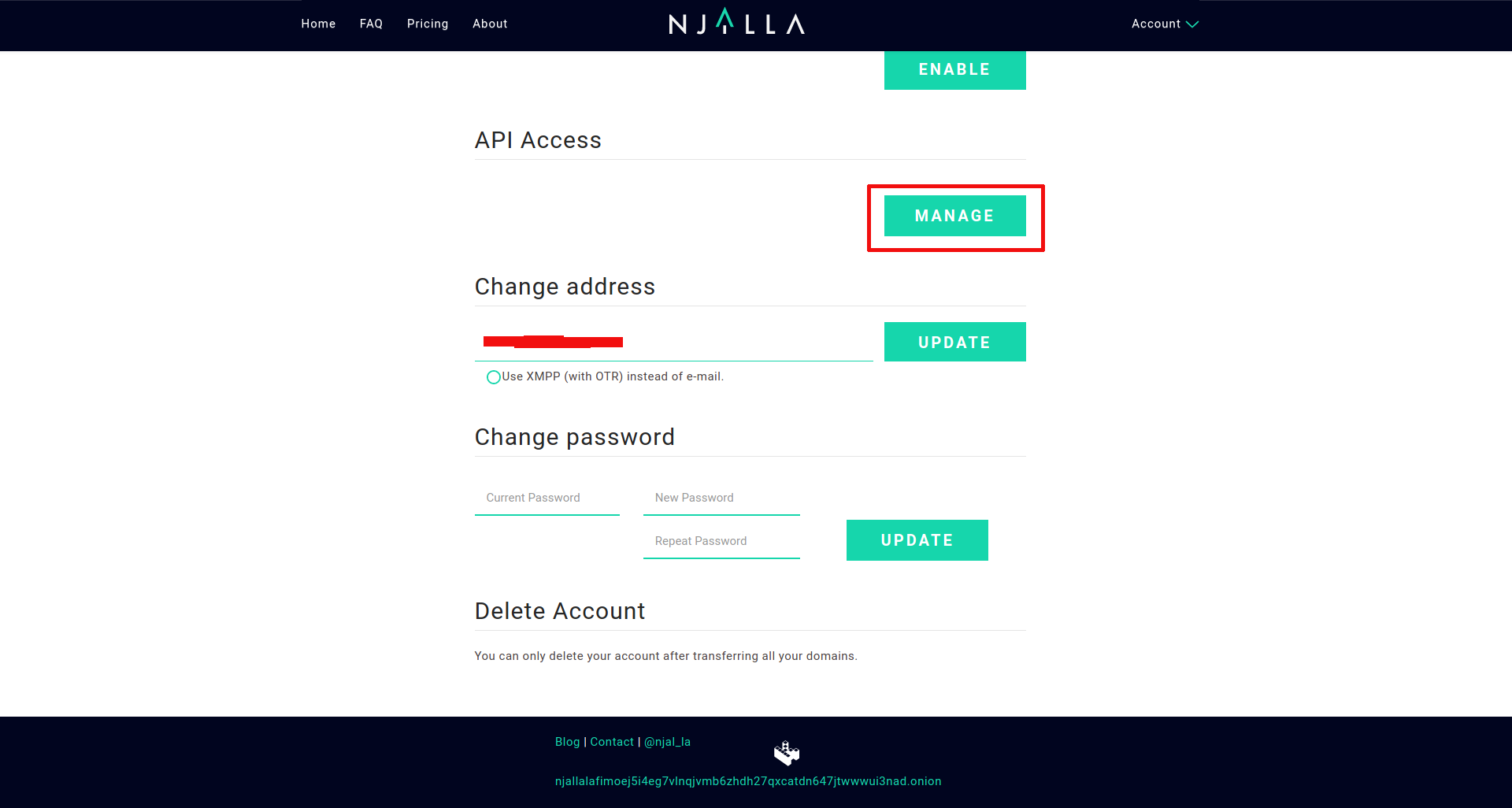The image size is (1512, 808).
Task: Click the footer castle logo icon
Action: click(786, 753)
